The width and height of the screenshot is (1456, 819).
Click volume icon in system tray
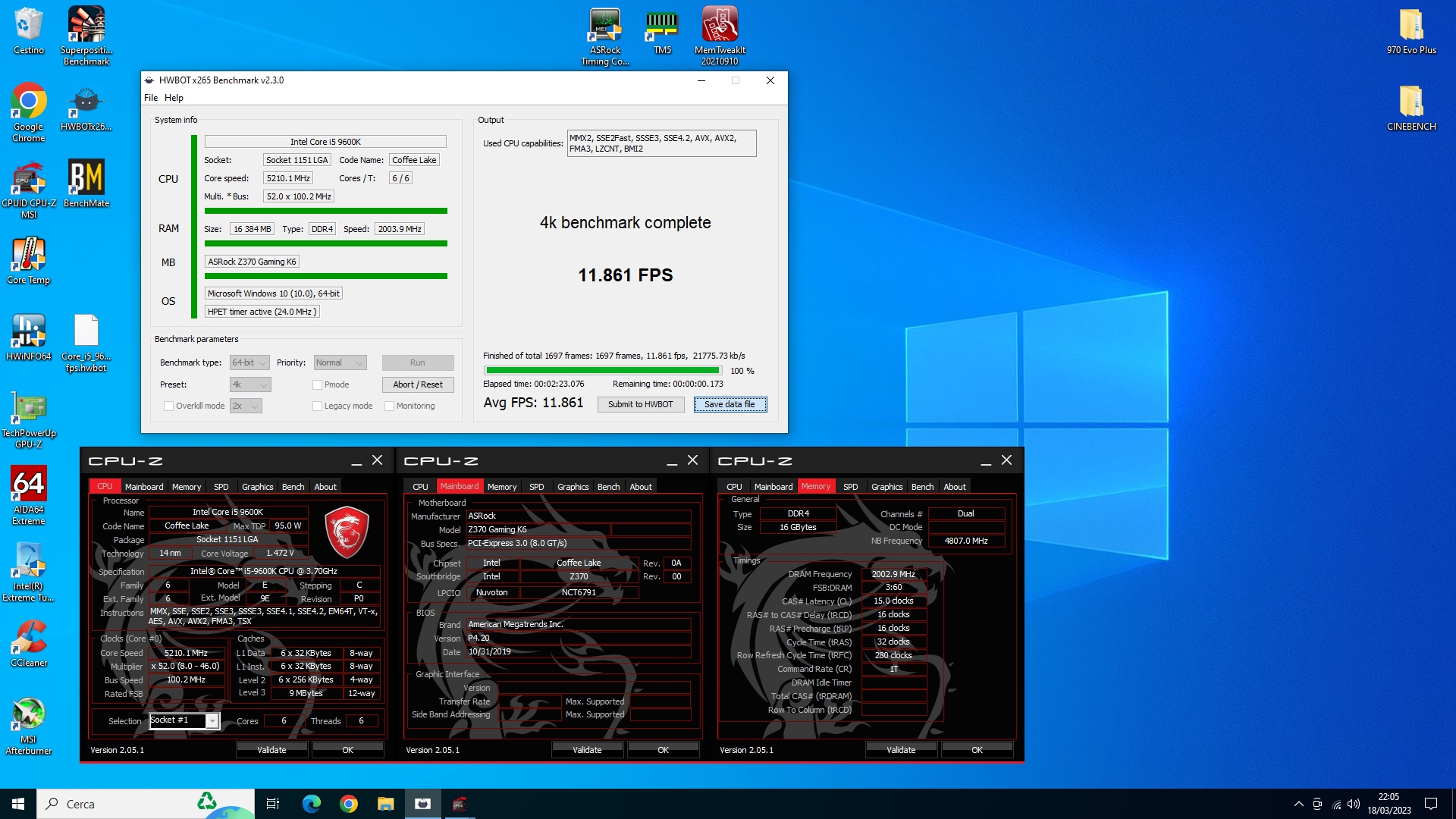tap(1354, 804)
